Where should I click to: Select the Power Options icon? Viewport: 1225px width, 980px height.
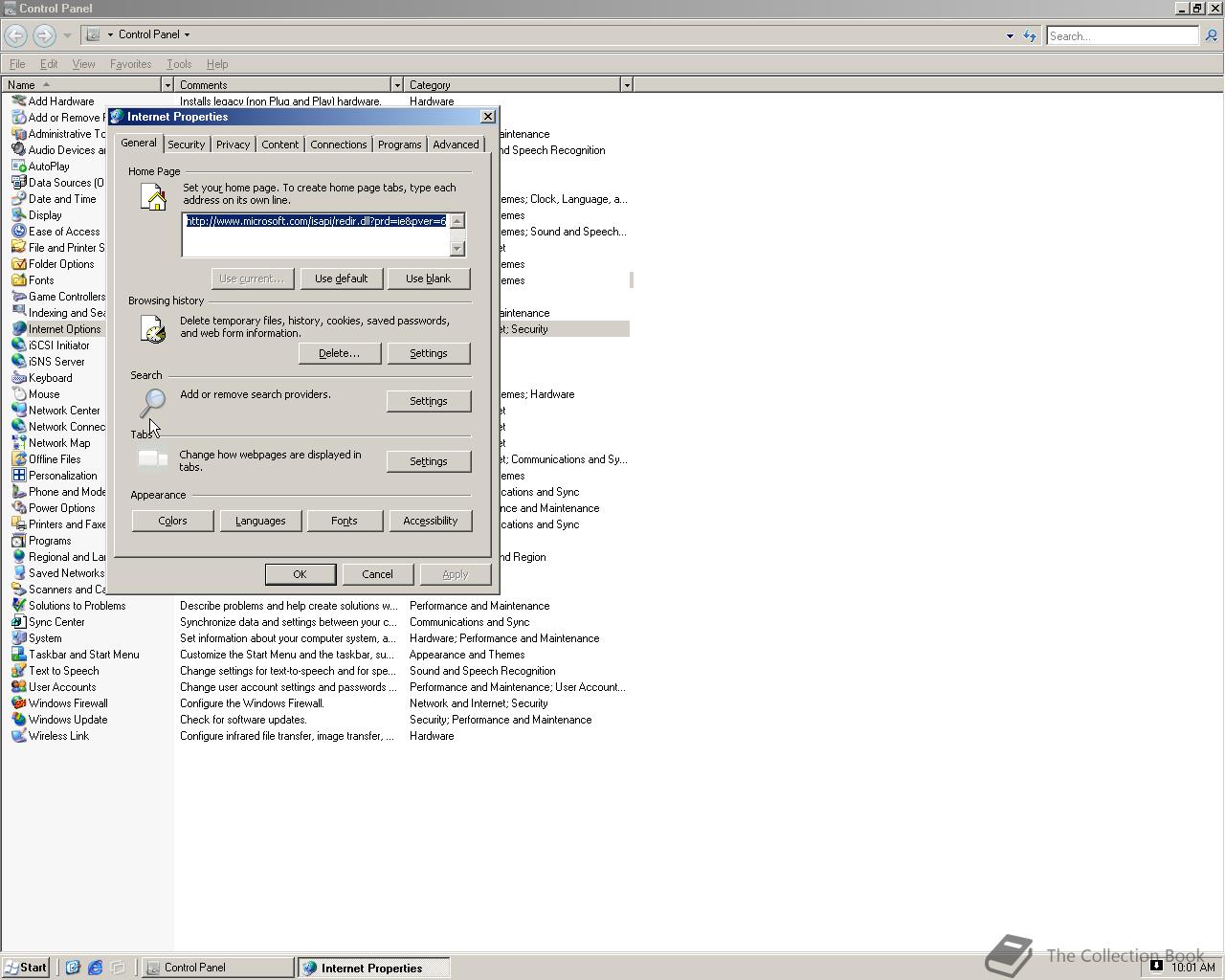pyautogui.click(x=18, y=508)
